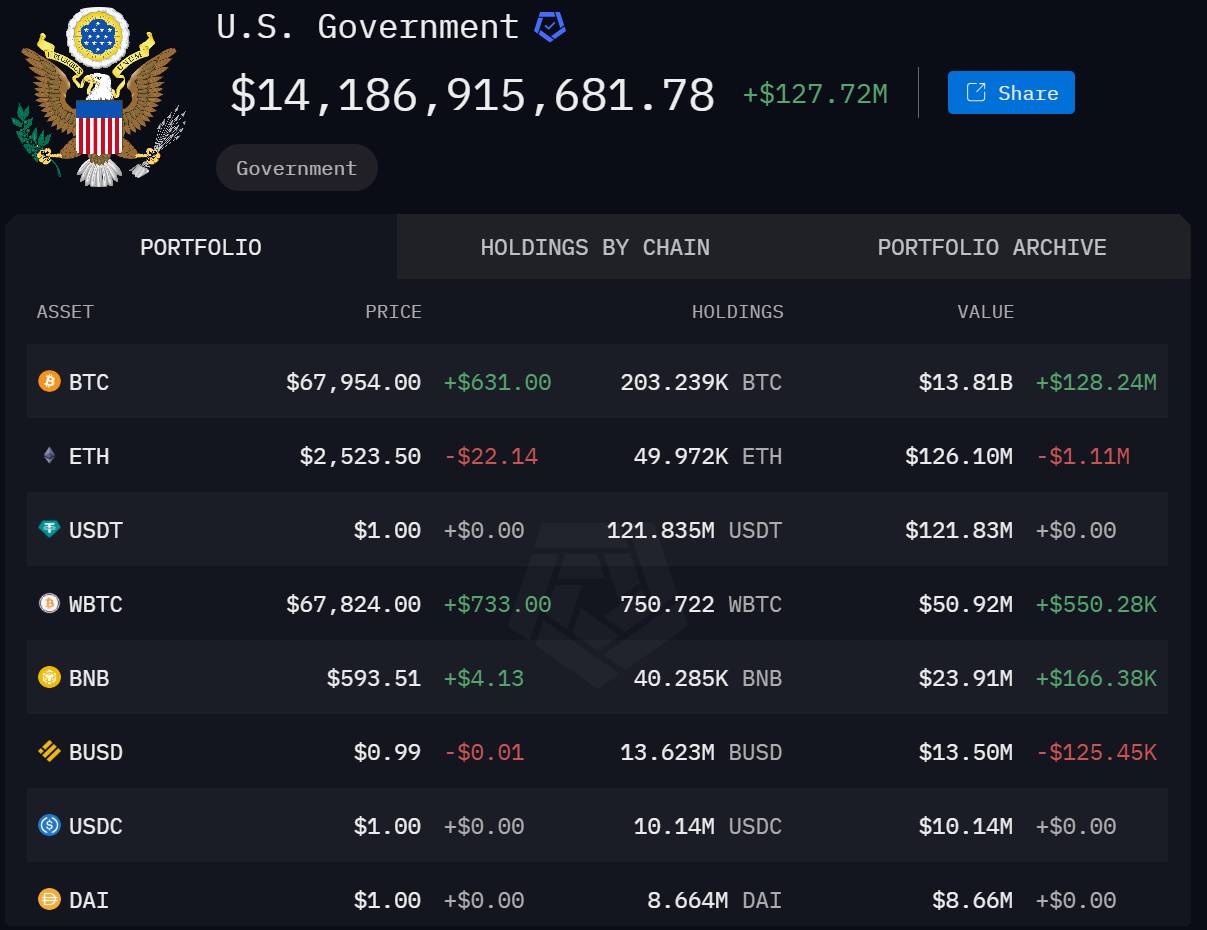Click the verified badge beside U.S. Government

550,27
